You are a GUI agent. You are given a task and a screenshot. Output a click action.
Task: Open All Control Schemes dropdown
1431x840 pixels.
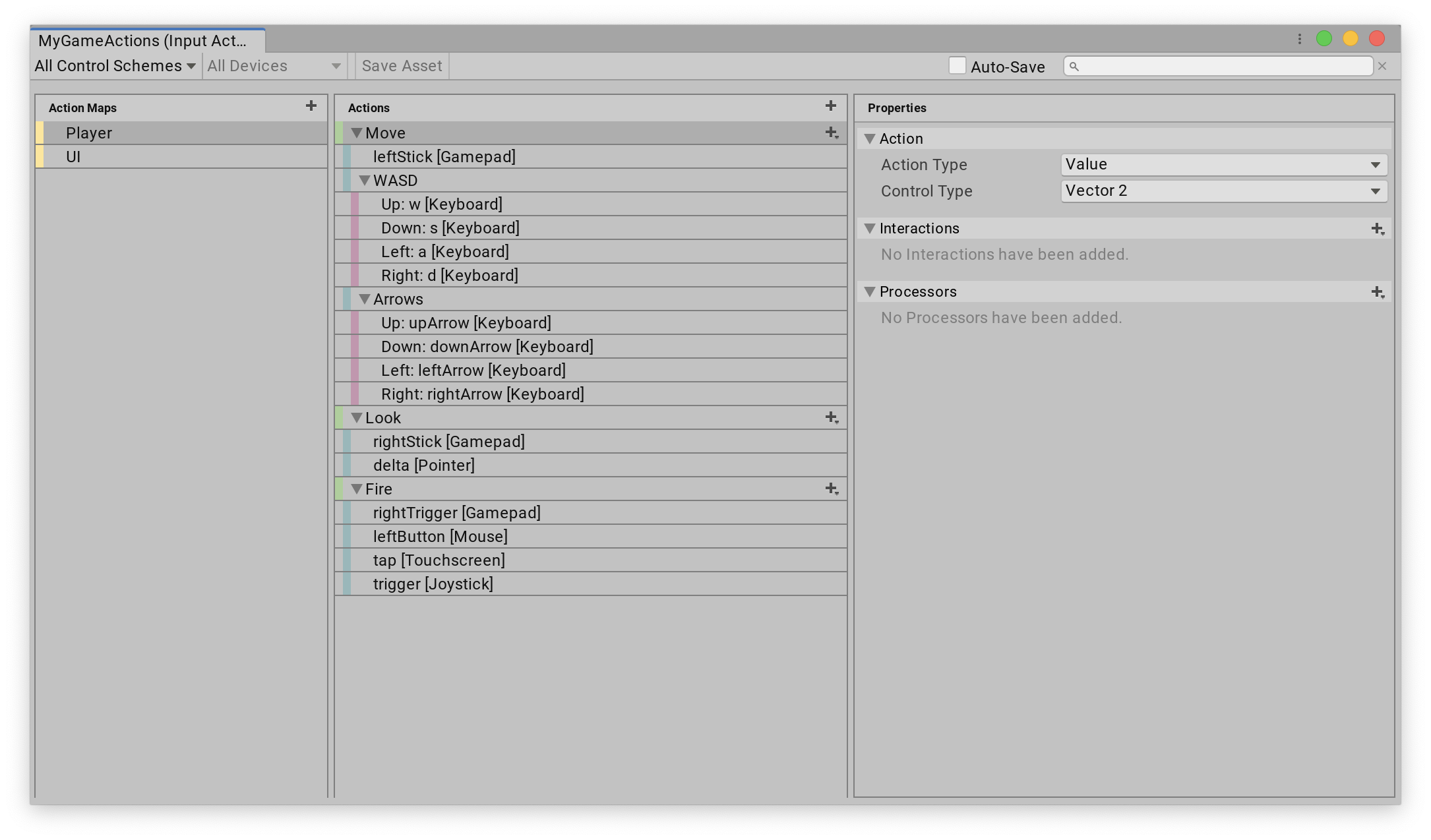coord(113,66)
